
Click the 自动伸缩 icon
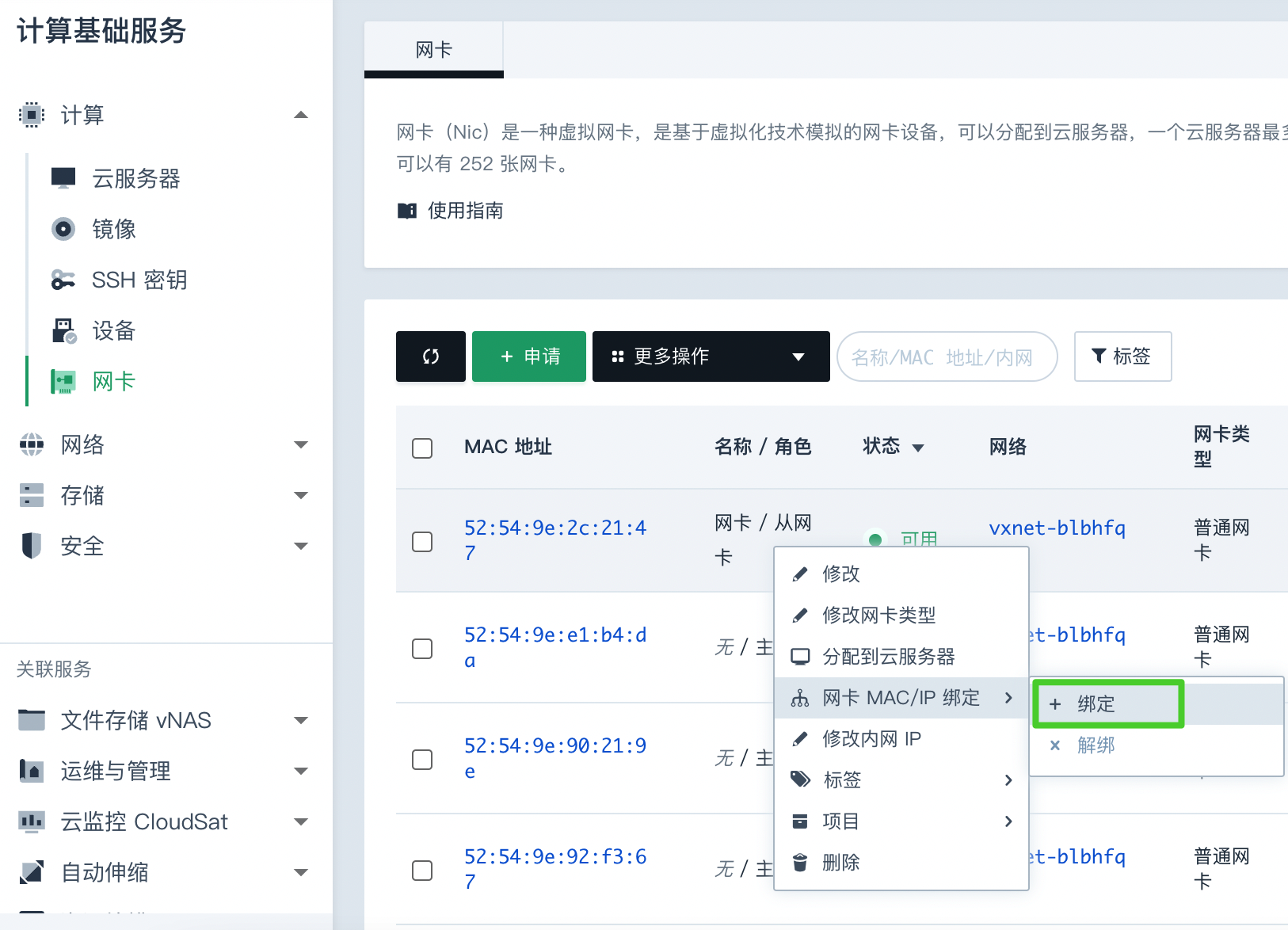coord(32,872)
